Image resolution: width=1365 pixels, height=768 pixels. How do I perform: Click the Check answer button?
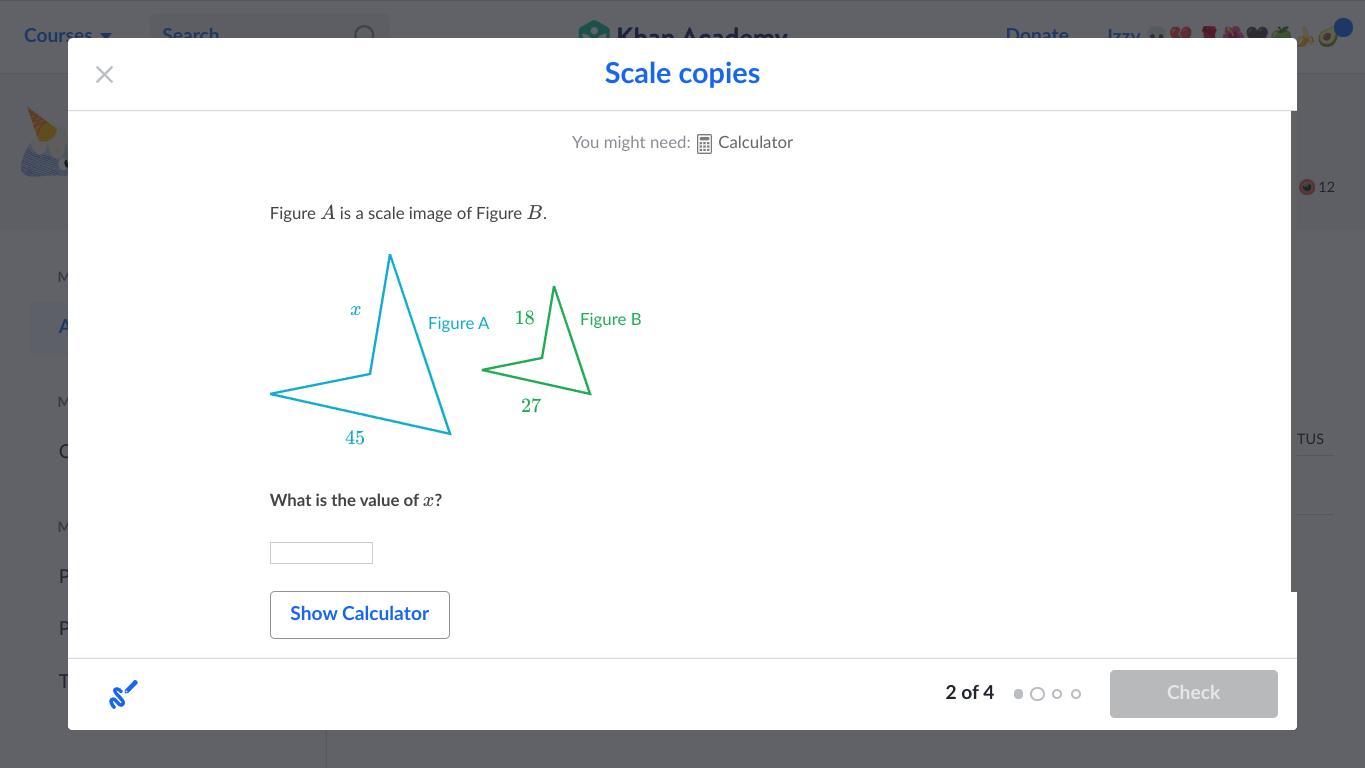pyautogui.click(x=1193, y=694)
